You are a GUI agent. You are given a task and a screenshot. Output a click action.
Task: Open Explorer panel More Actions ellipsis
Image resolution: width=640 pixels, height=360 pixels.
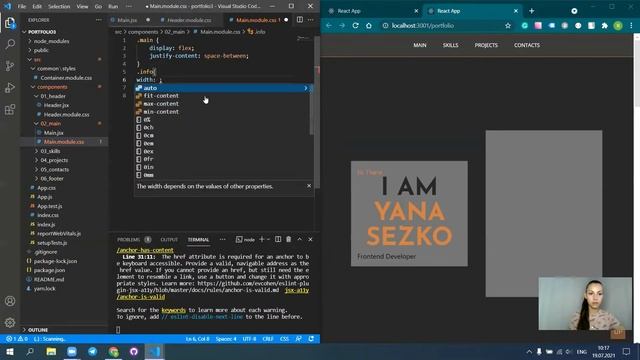click(99, 20)
